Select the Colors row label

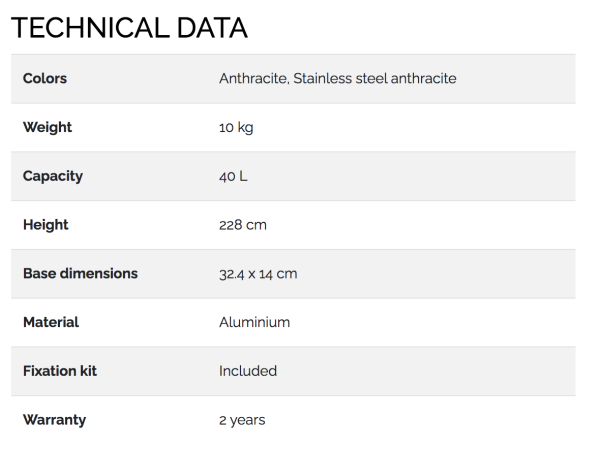pos(45,78)
